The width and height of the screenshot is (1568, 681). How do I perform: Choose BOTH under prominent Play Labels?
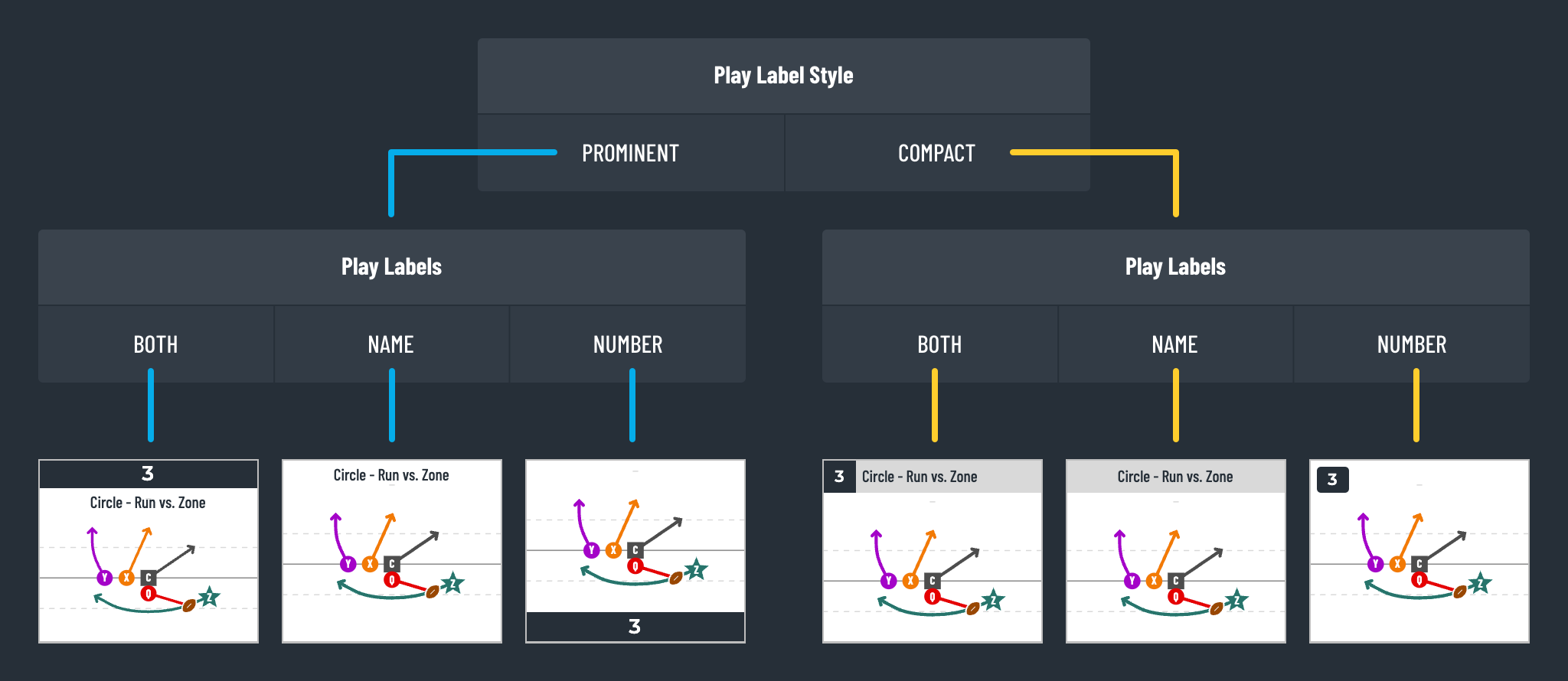tap(156, 344)
